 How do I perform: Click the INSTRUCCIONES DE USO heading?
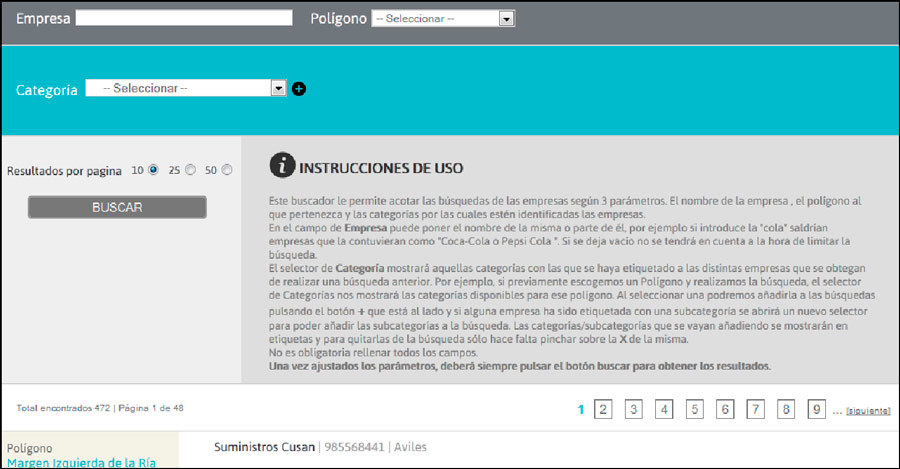point(381,168)
